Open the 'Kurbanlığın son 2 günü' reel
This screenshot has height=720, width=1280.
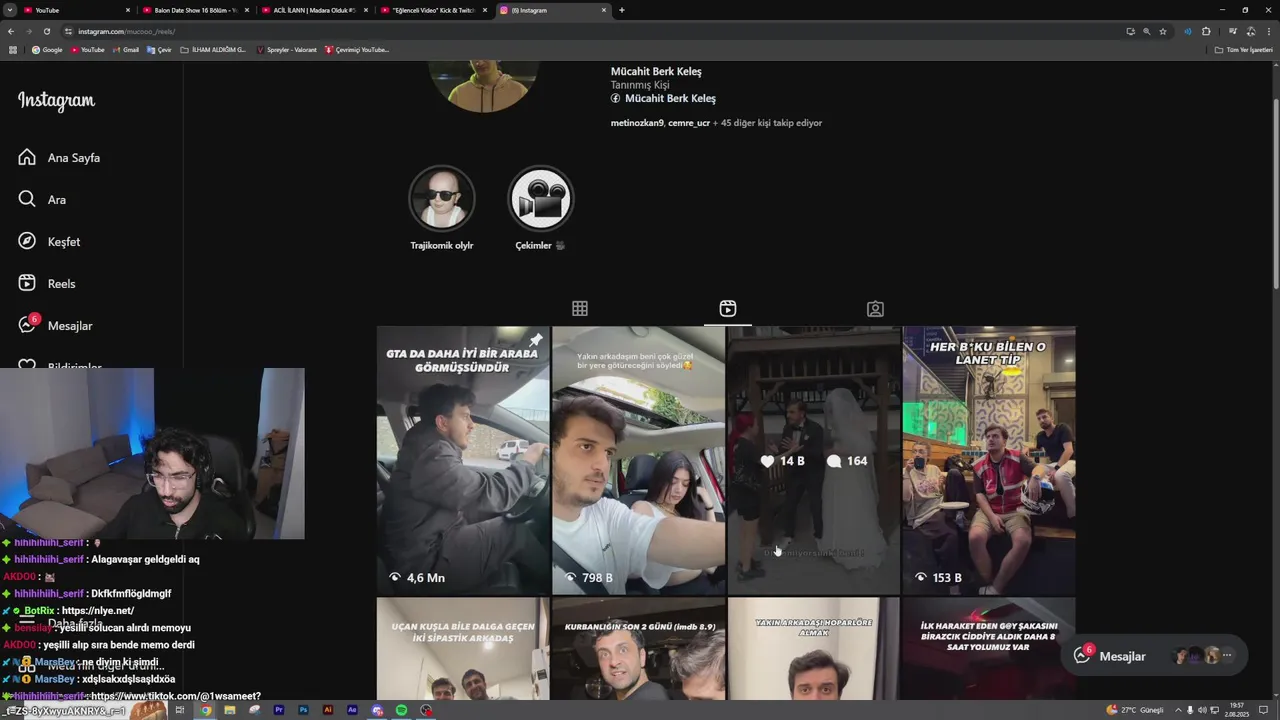[x=638, y=649]
